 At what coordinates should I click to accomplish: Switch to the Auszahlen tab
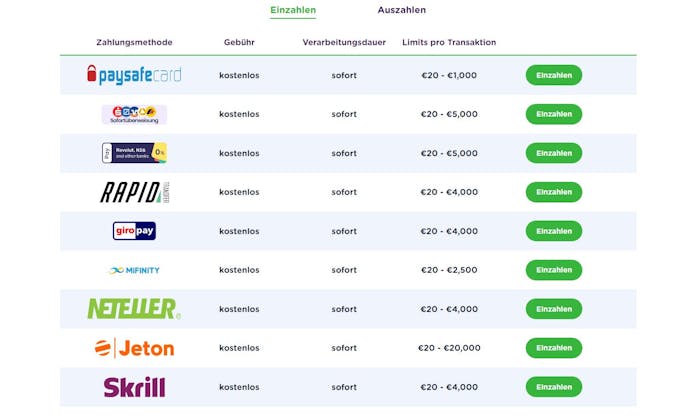click(402, 10)
